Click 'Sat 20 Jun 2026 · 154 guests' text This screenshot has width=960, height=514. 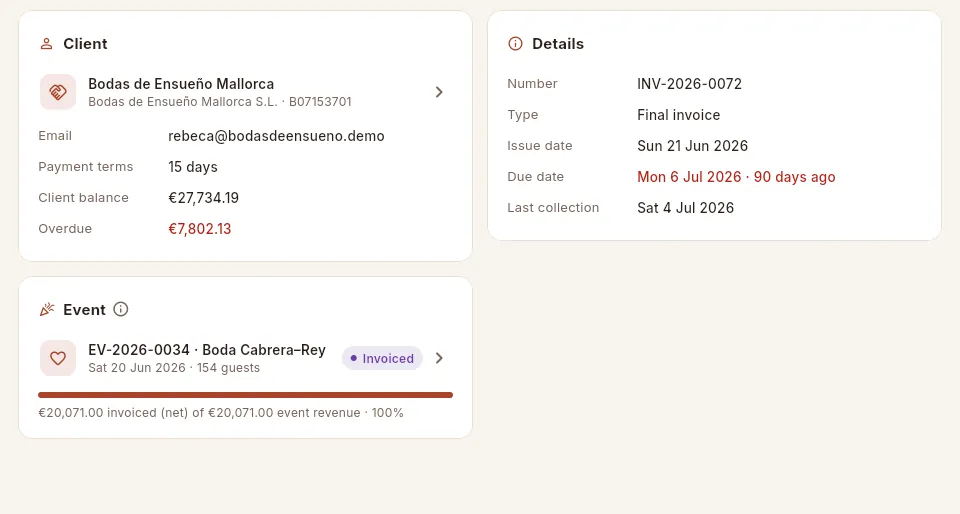tap(174, 368)
